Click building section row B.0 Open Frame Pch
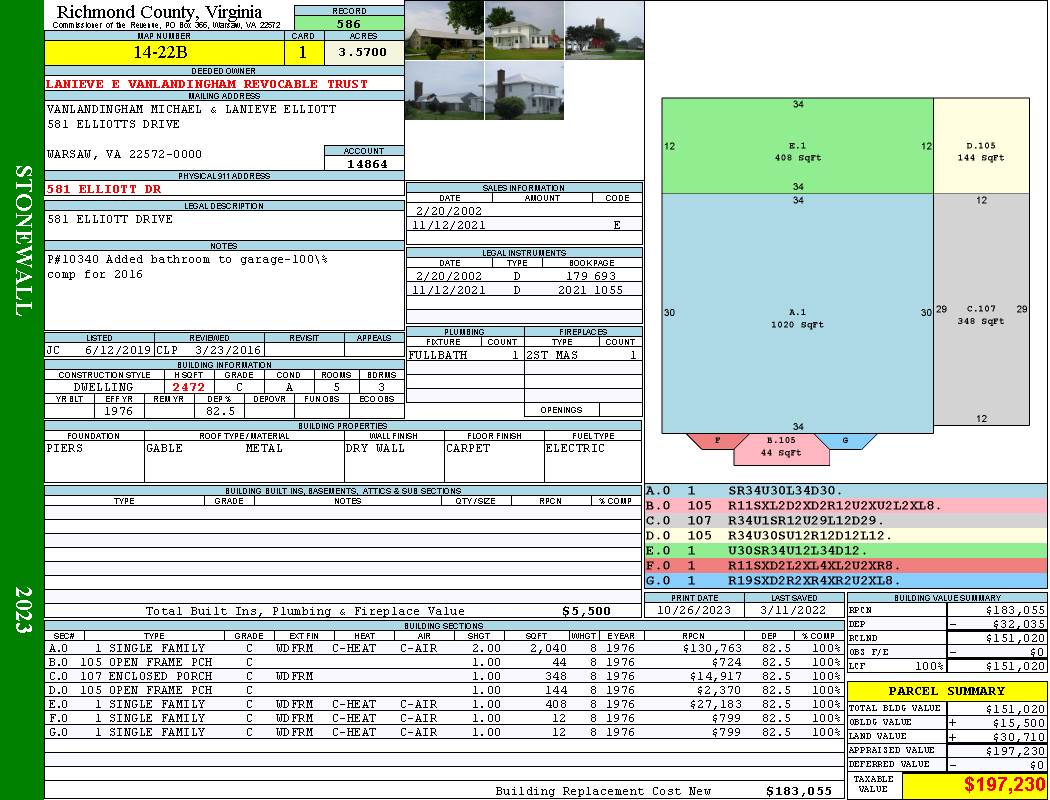Screen dimensions: 1050x800 click(445, 662)
